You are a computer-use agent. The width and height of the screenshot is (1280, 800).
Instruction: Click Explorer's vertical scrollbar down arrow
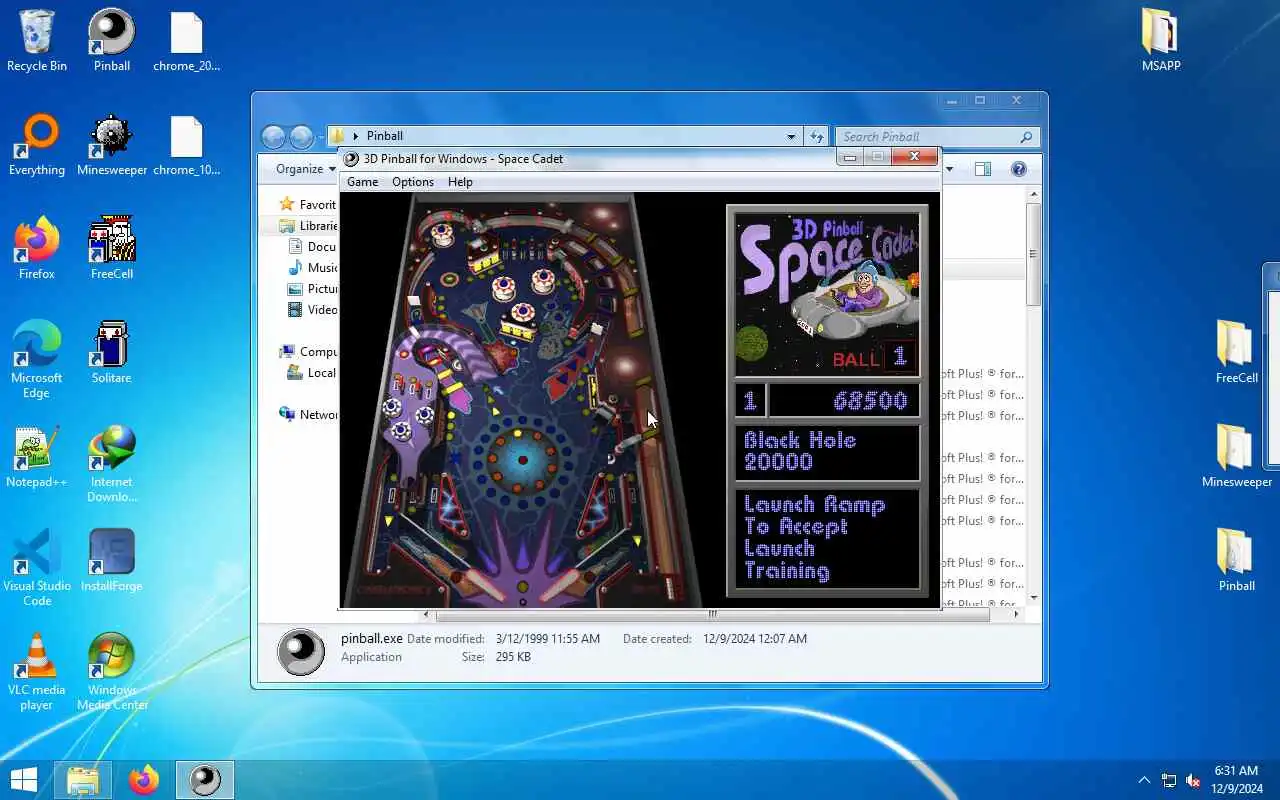pos(1034,597)
